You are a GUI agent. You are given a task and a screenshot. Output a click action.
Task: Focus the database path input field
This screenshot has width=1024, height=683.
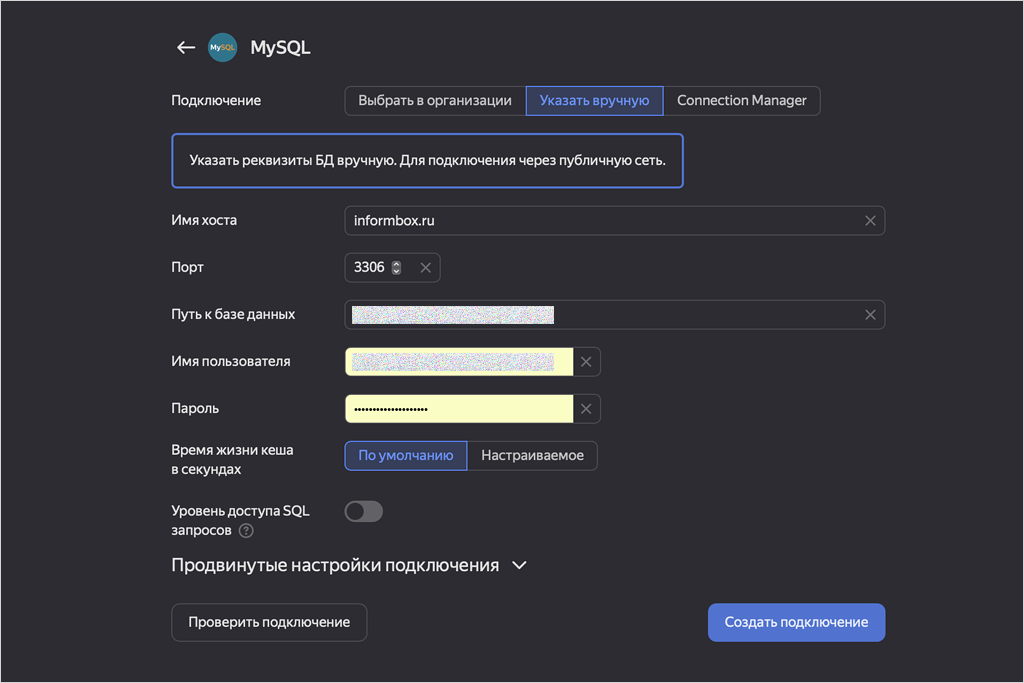615,315
